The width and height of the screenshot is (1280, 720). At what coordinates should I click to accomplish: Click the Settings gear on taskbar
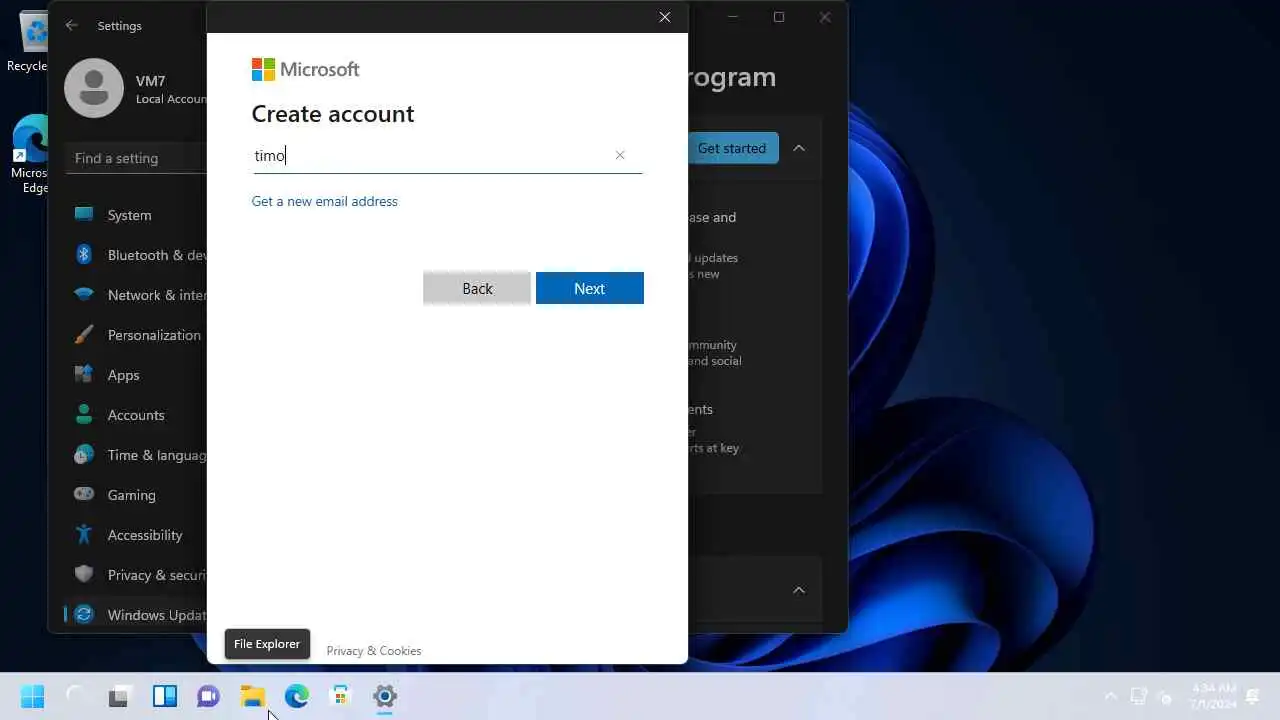coord(384,696)
